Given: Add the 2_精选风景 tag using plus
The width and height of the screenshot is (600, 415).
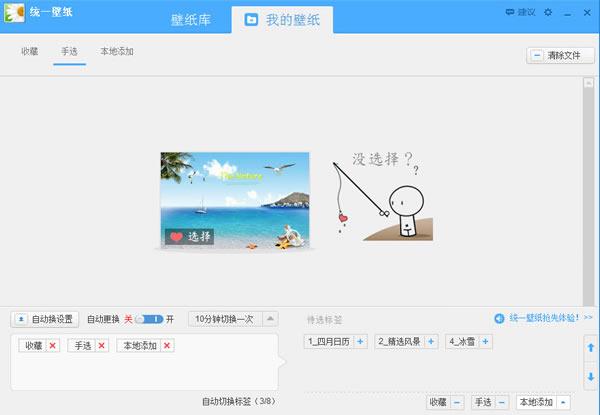Looking at the screenshot, I should coord(431,342).
